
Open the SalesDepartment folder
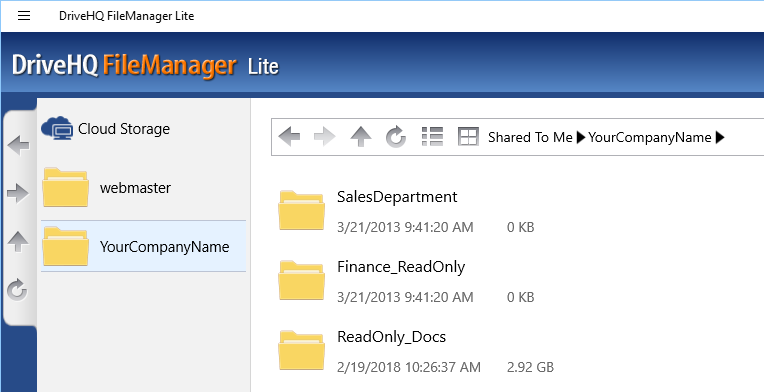point(397,197)
